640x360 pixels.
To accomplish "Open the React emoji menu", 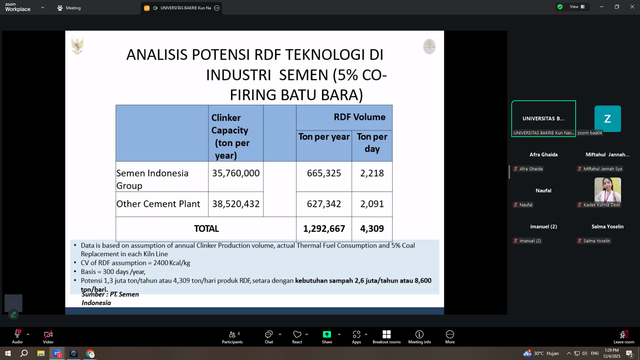I will [x=297, y=337].
